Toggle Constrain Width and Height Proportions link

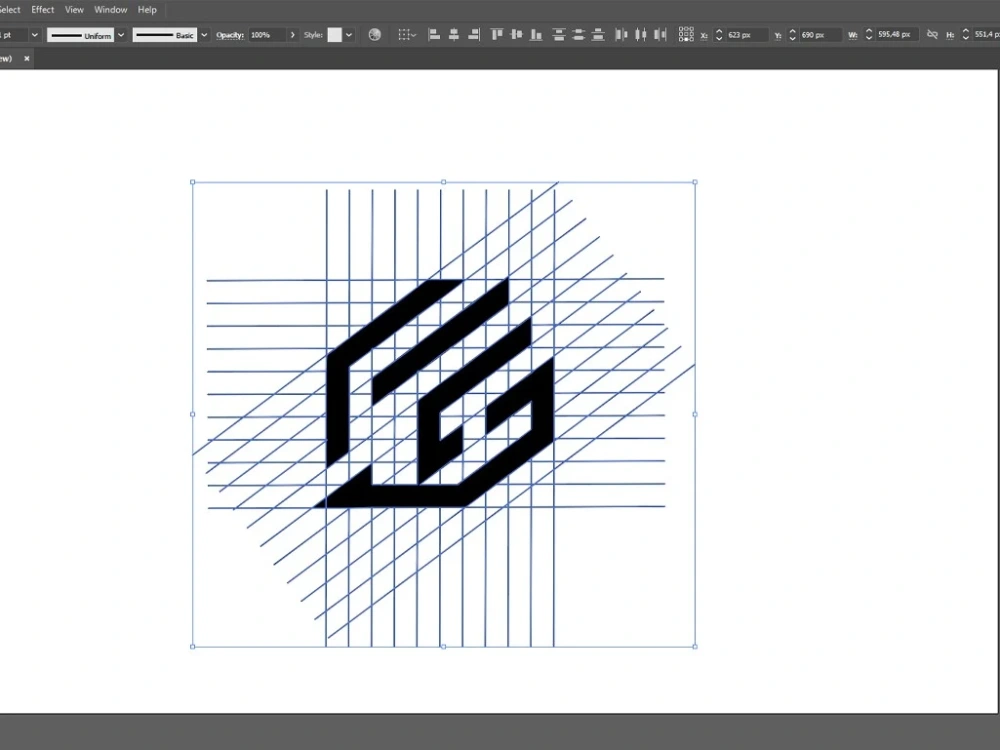click(x=932, y=34)
